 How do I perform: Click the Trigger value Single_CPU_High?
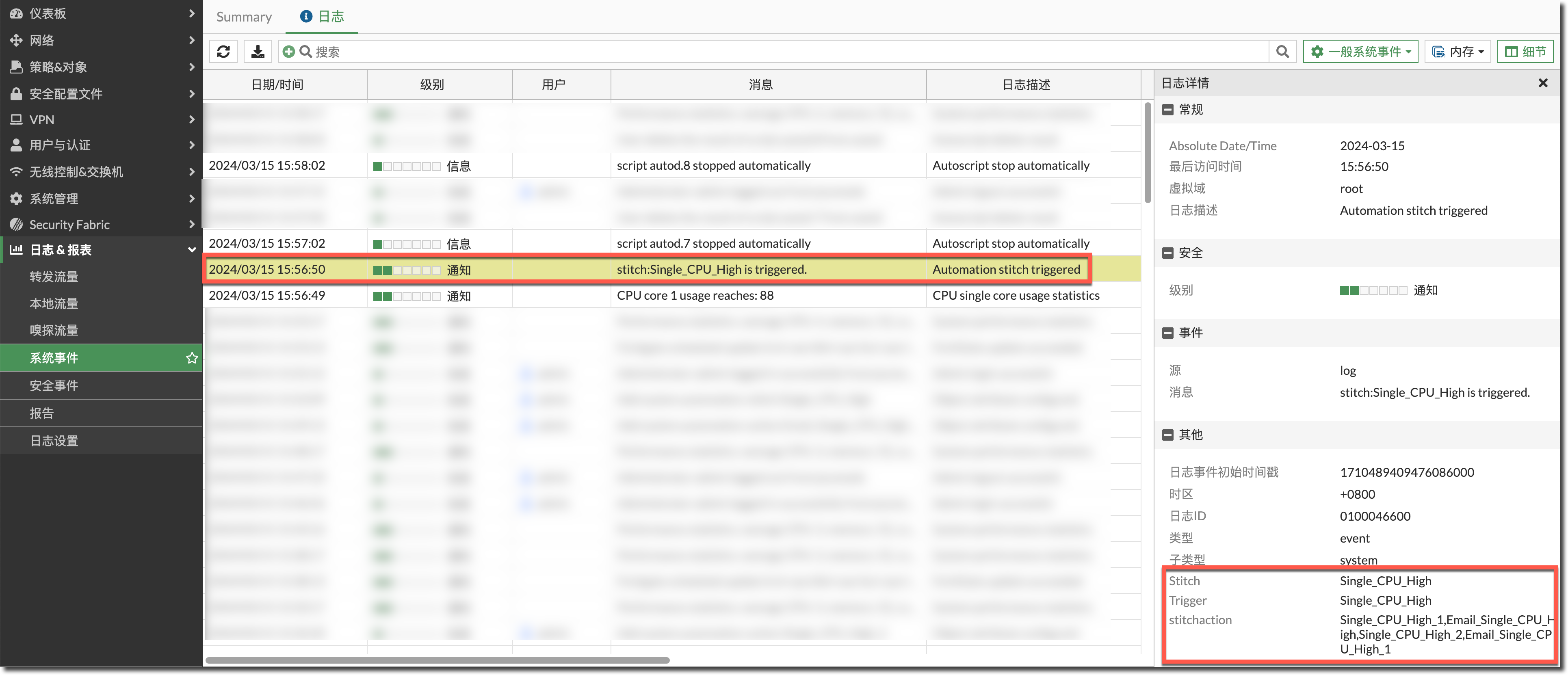pos(1385,601)
